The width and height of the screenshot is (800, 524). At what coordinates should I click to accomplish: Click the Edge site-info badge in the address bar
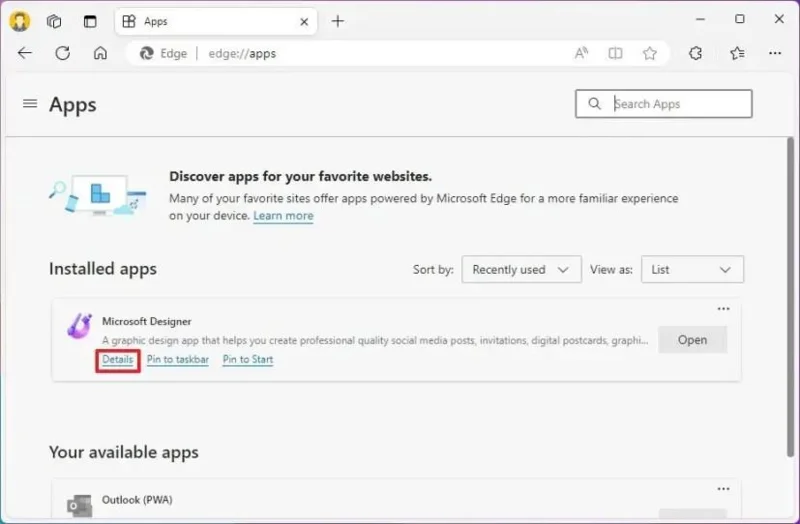coord(163,53)
